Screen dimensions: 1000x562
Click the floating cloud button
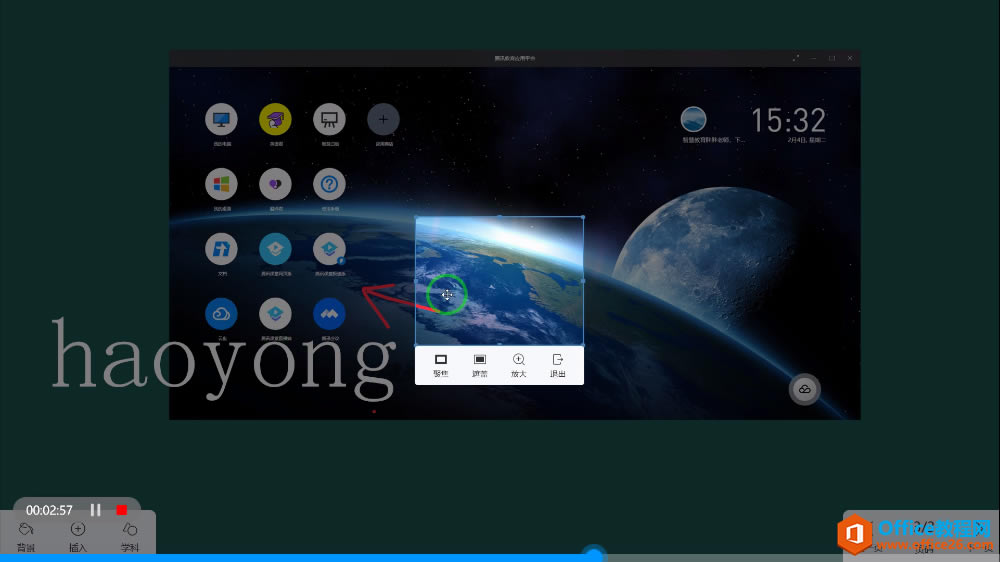[804, 389]
